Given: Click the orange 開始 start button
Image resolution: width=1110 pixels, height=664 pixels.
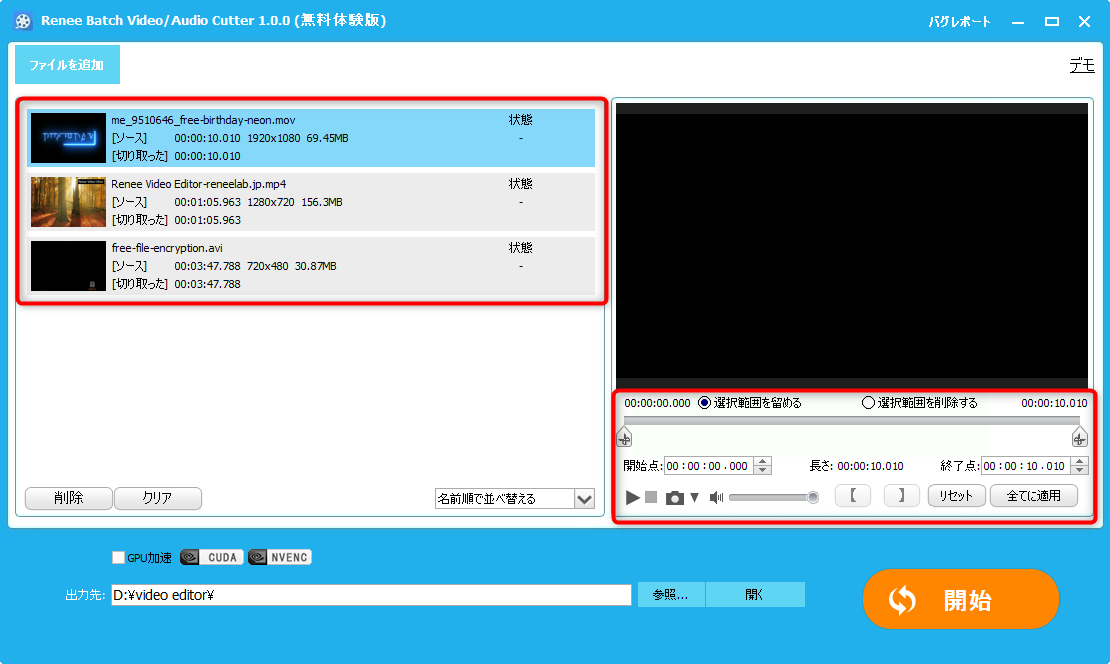Looking at the screenshot, I should (961, 600).
